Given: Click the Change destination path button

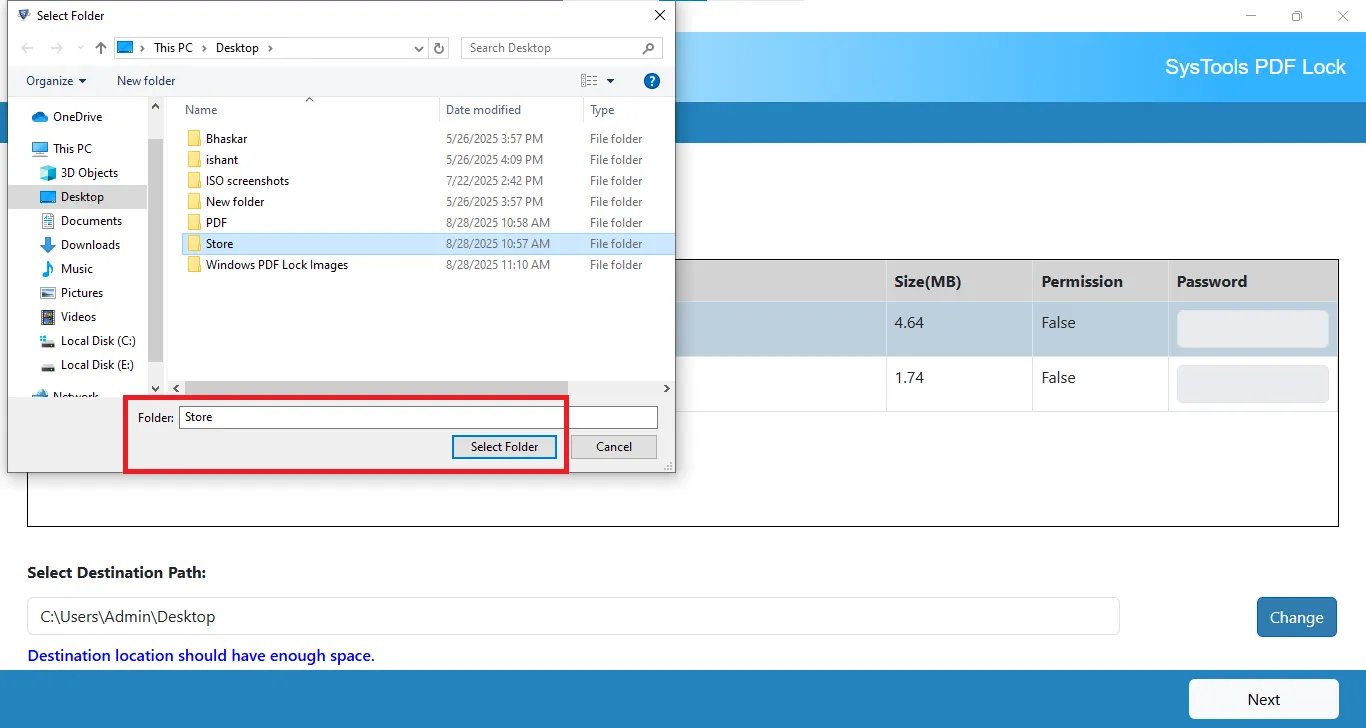Looking at the screenshot, I should [x=1296, y=617].
